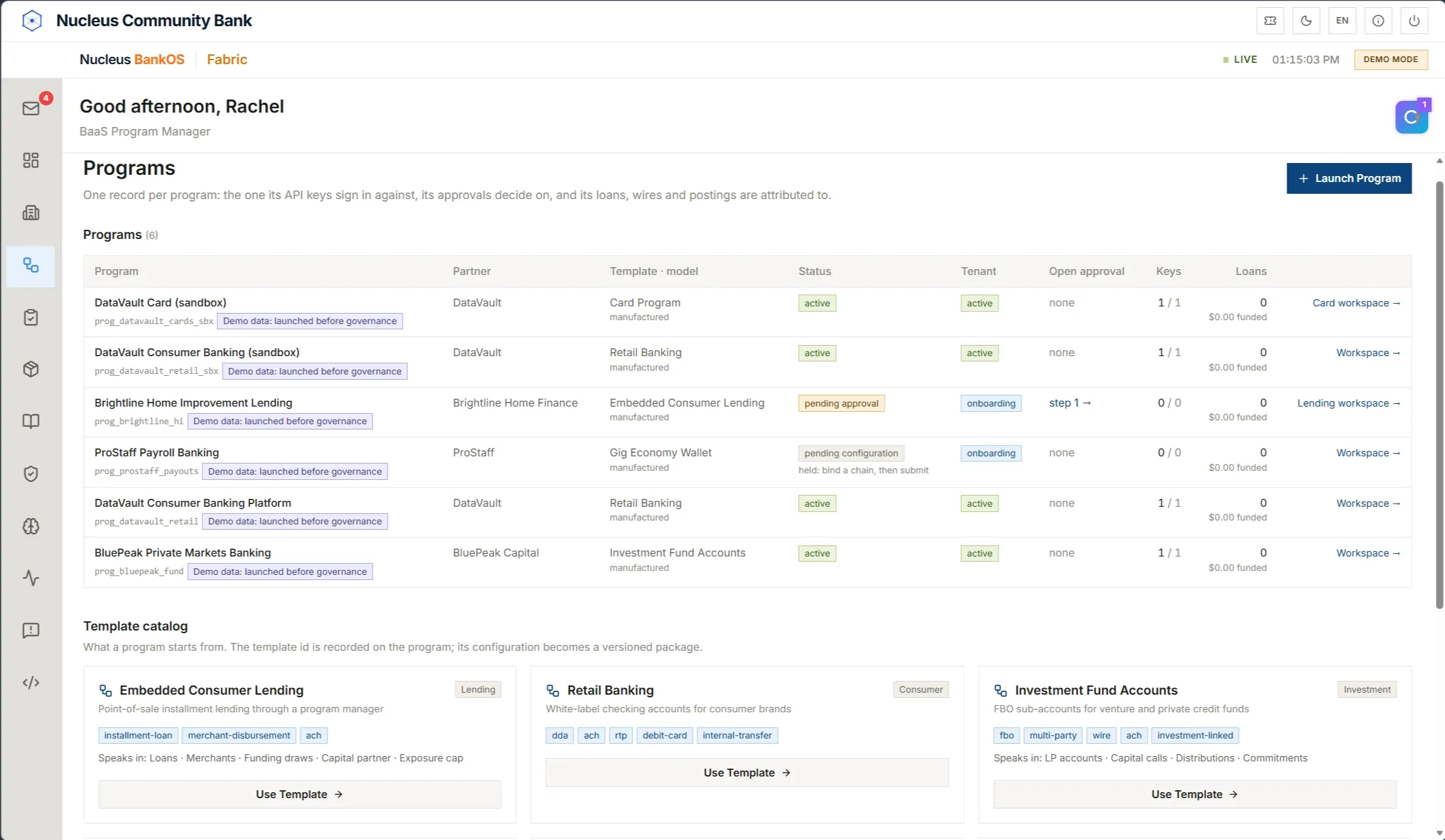Click the DataVault Card (sandbox) program name
The image size is (1445, 840).
point(160,302)
